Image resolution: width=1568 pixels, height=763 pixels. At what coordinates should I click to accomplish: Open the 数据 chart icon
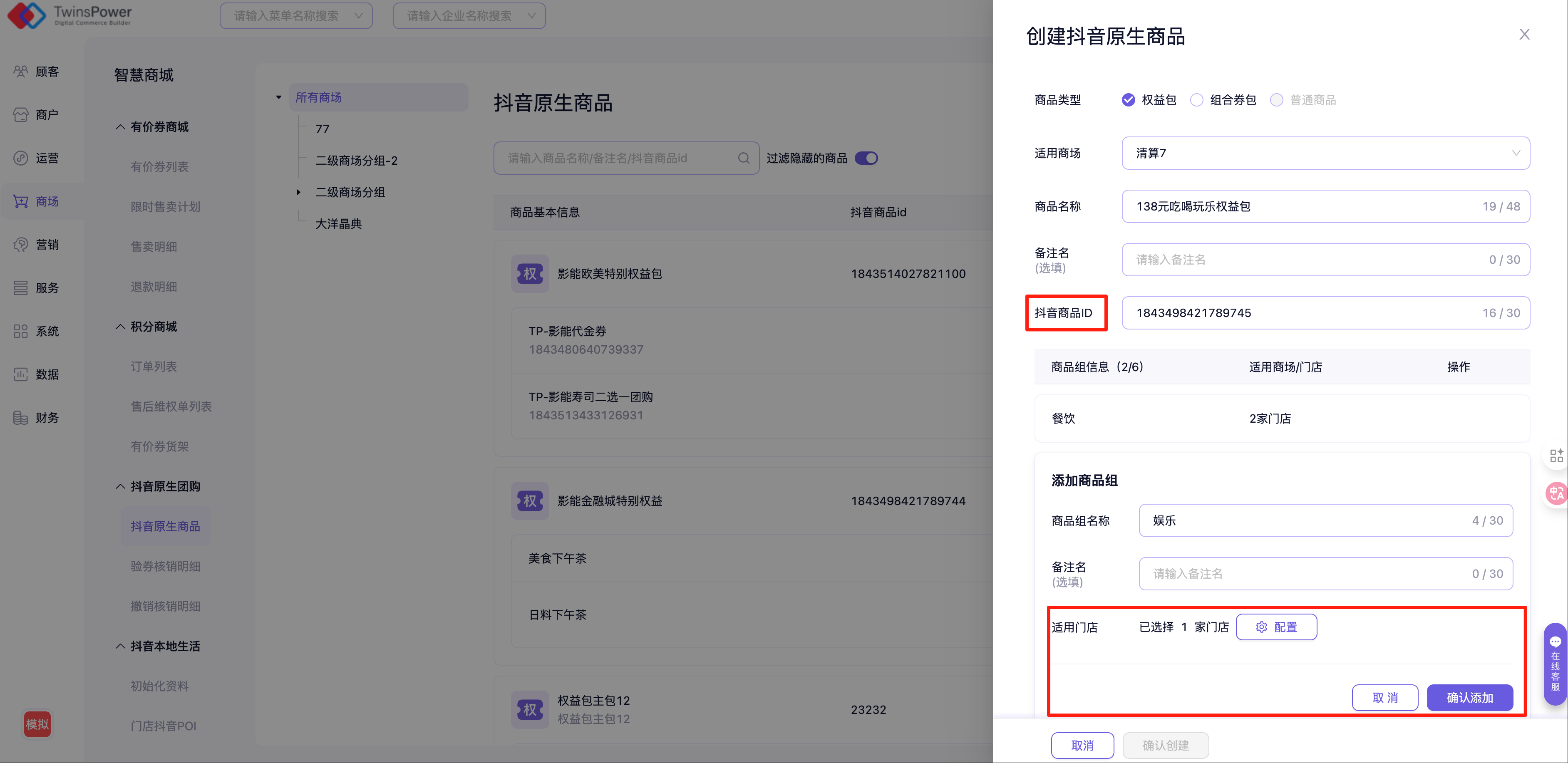21,374
